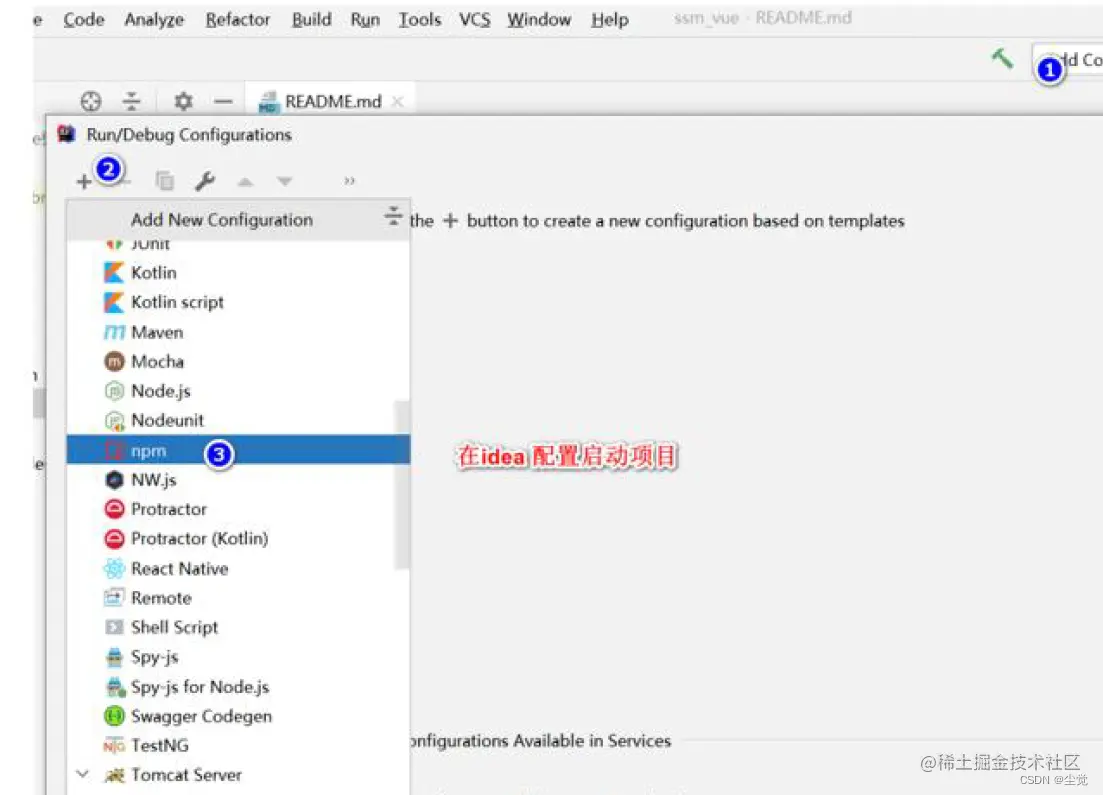
Task: Open the Code menu
Action: [84, 20]
